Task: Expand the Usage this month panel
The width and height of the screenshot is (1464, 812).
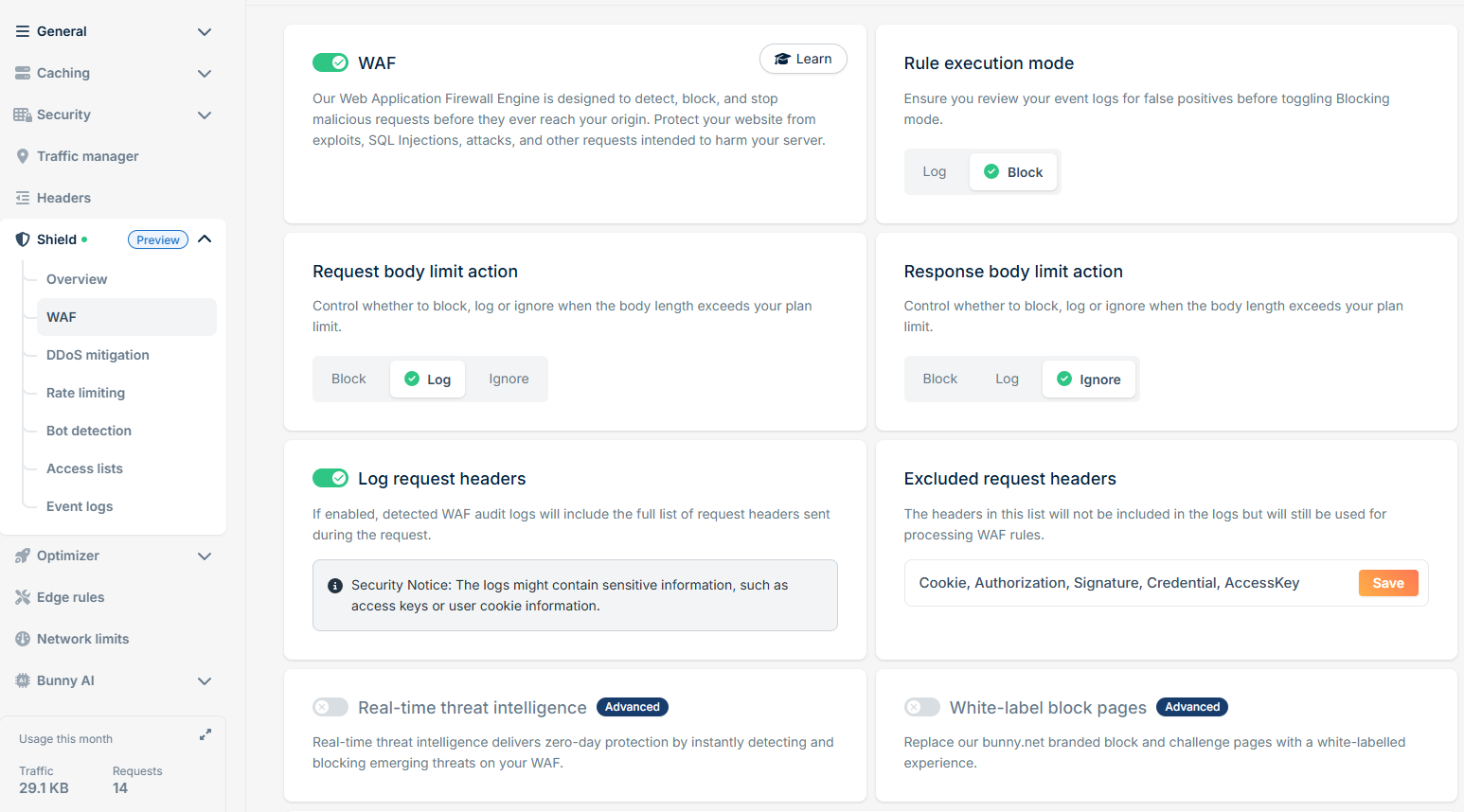Action: pos(205,734)
